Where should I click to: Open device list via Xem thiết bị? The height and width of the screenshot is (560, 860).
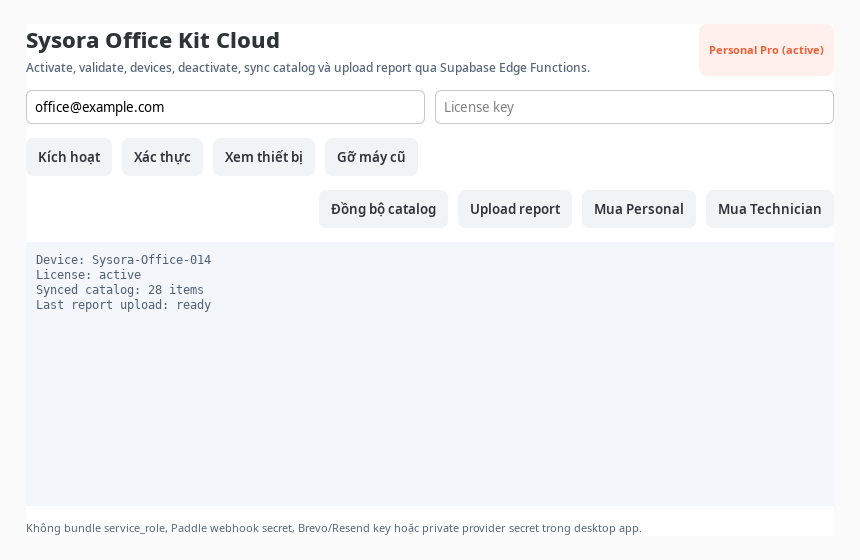[x=264, y=157]
